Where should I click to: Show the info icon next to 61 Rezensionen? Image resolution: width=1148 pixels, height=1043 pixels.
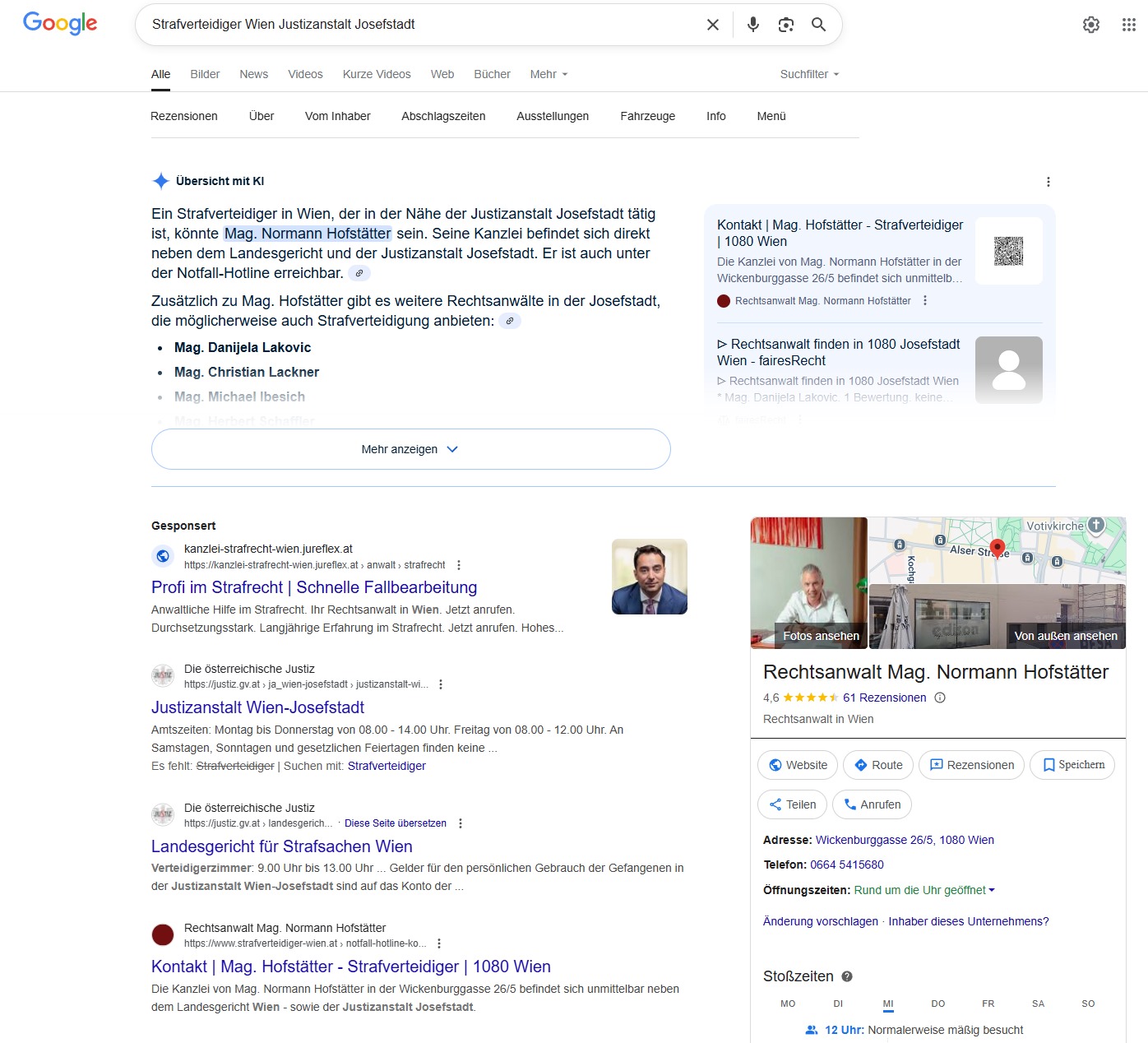(940, 698)
